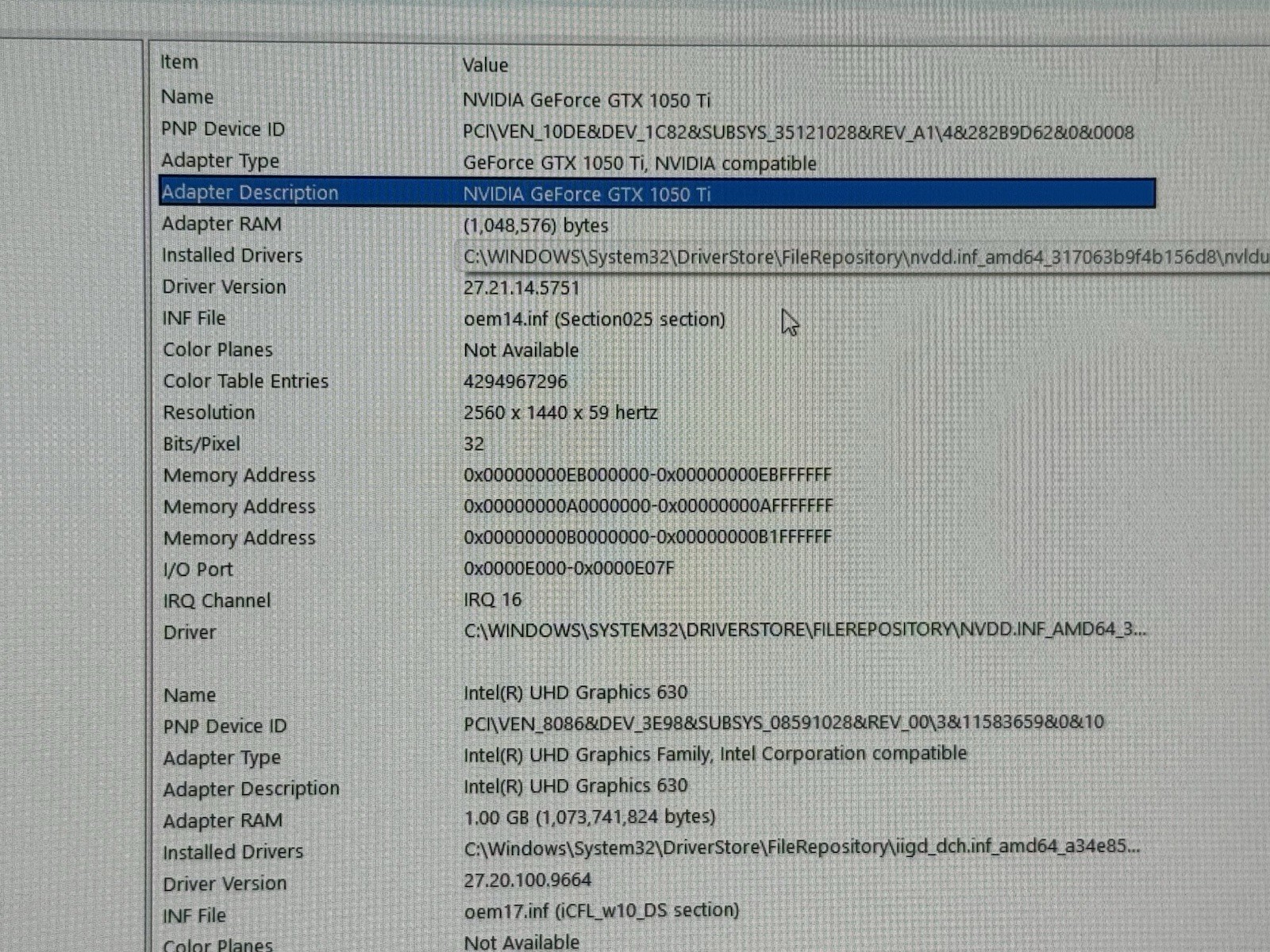Sort by the Item column header
Screen dimensions: 1270x952
tap(179, 62)
